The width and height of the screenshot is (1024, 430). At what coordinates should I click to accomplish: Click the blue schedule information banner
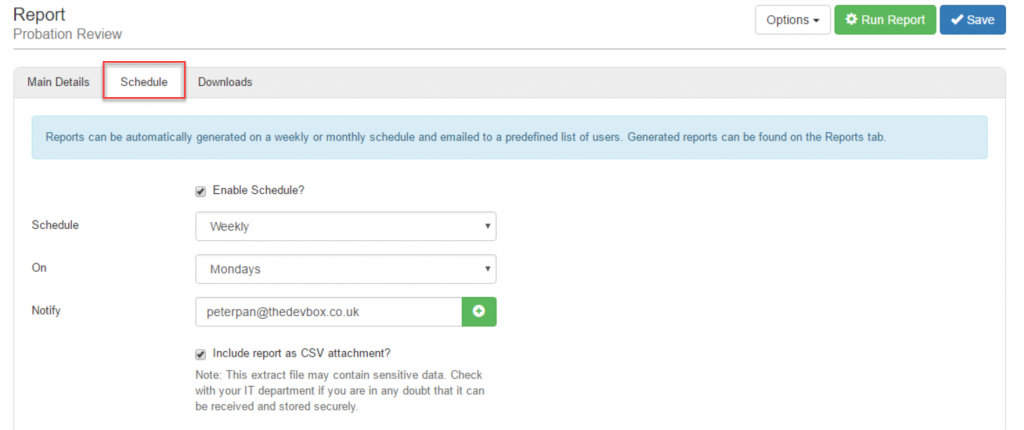(509, 137)
